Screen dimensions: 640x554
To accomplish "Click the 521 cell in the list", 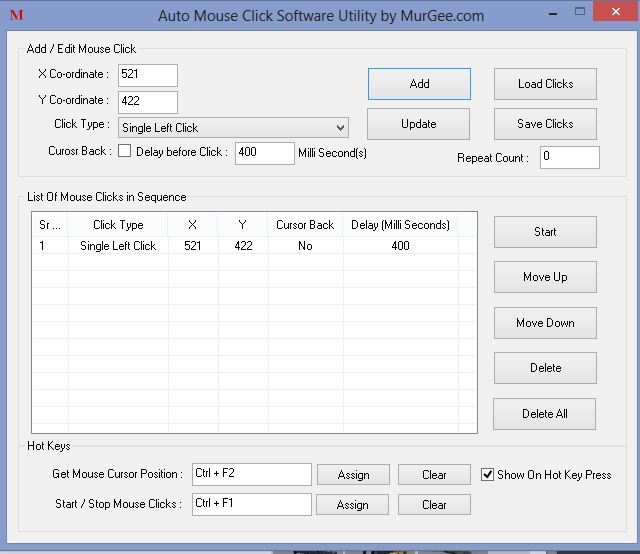I will click(193, 246).
